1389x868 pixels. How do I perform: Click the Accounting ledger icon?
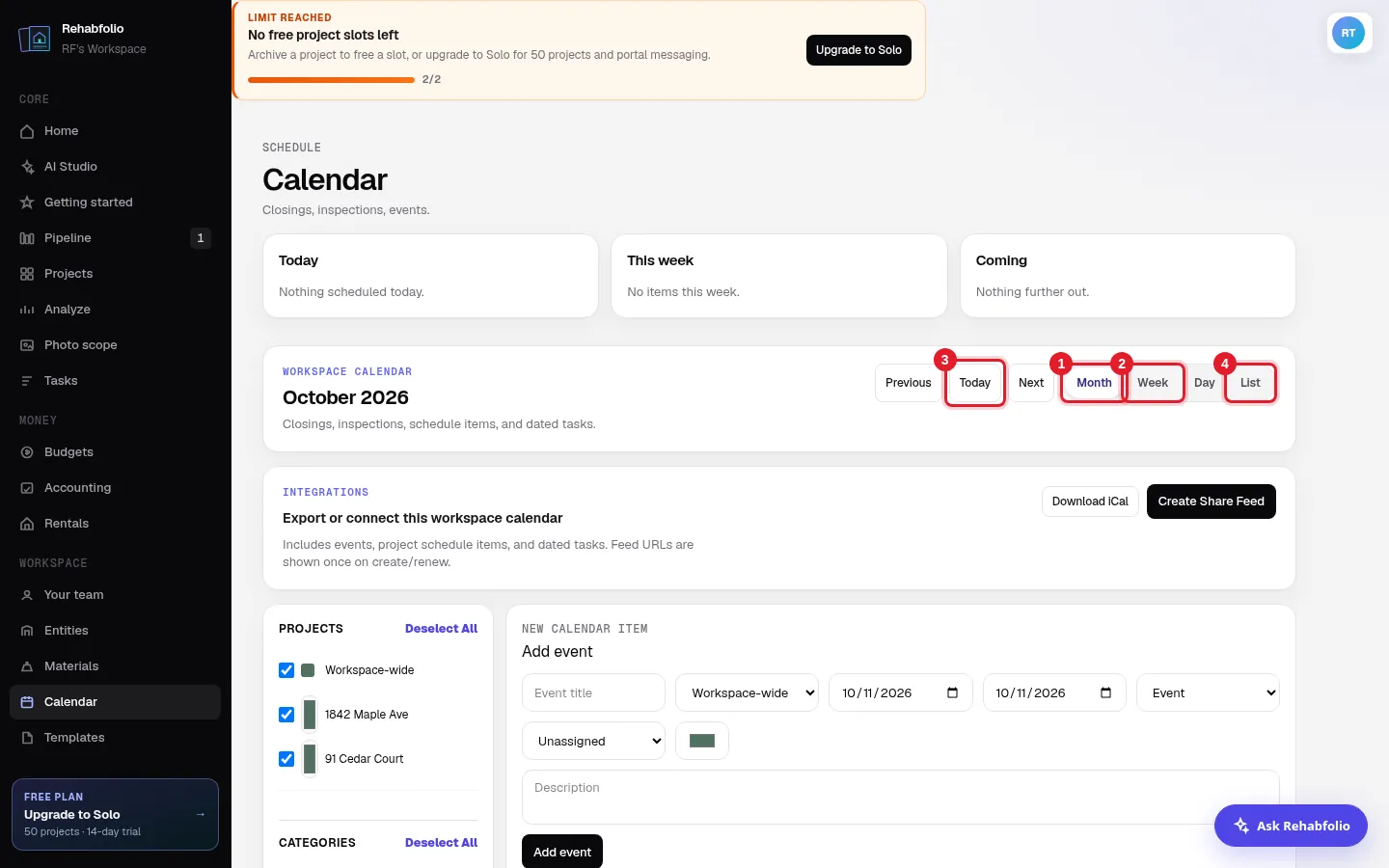pos(27,488)
